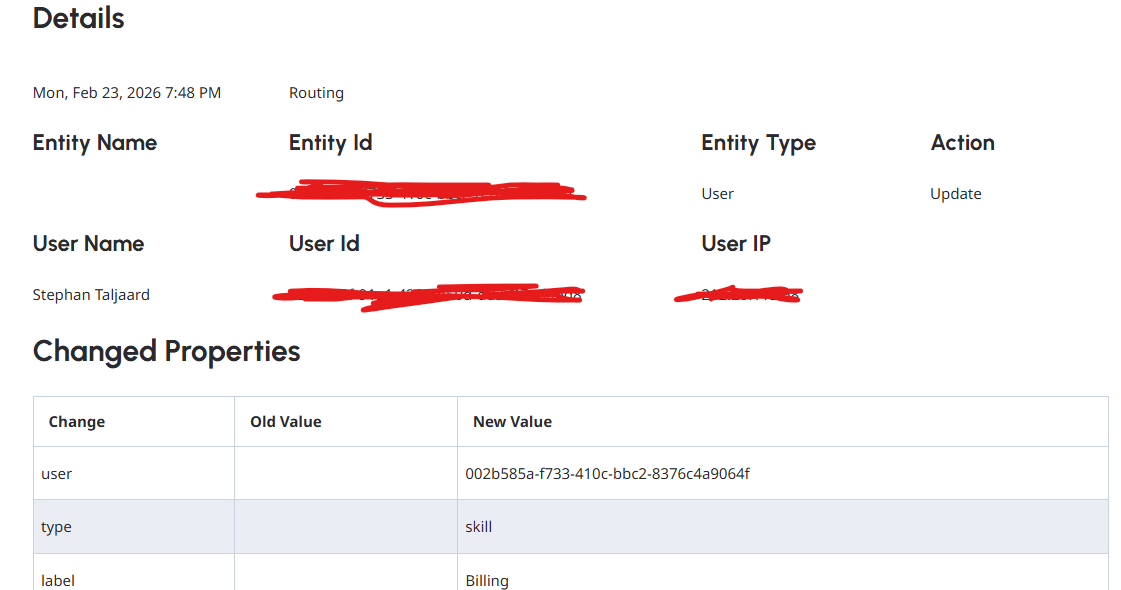This screenshot has width=1121, height=590.
Task: Click the Details page heading
Action: 79,18
